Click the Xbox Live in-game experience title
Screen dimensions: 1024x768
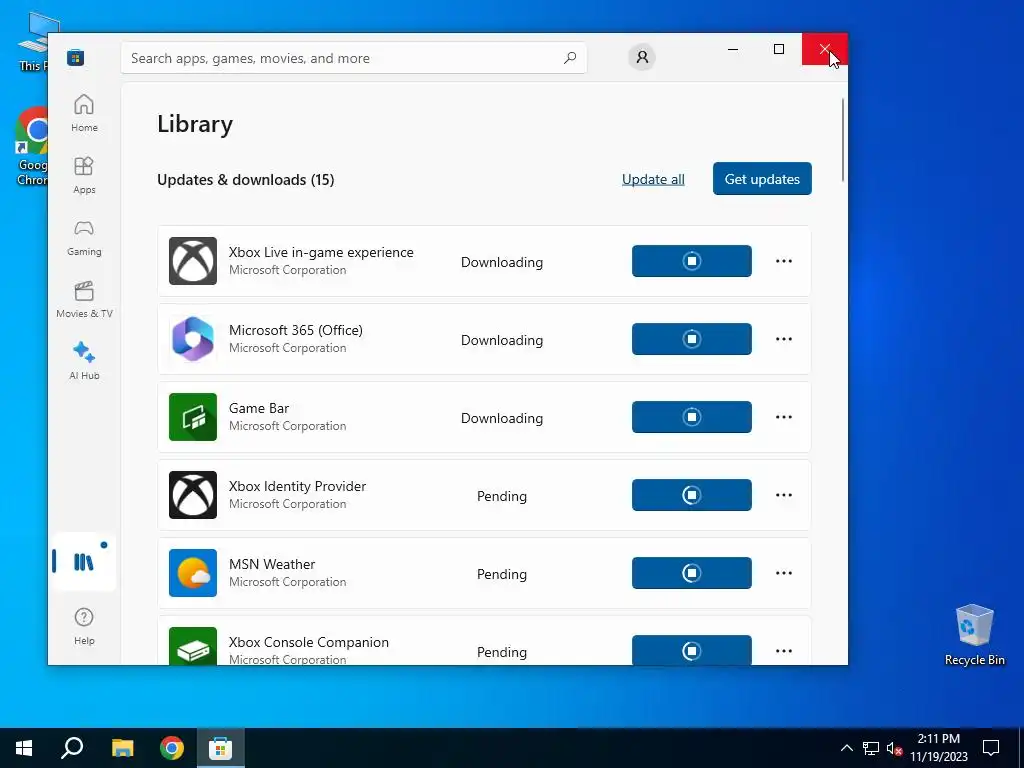pos(321,252)
